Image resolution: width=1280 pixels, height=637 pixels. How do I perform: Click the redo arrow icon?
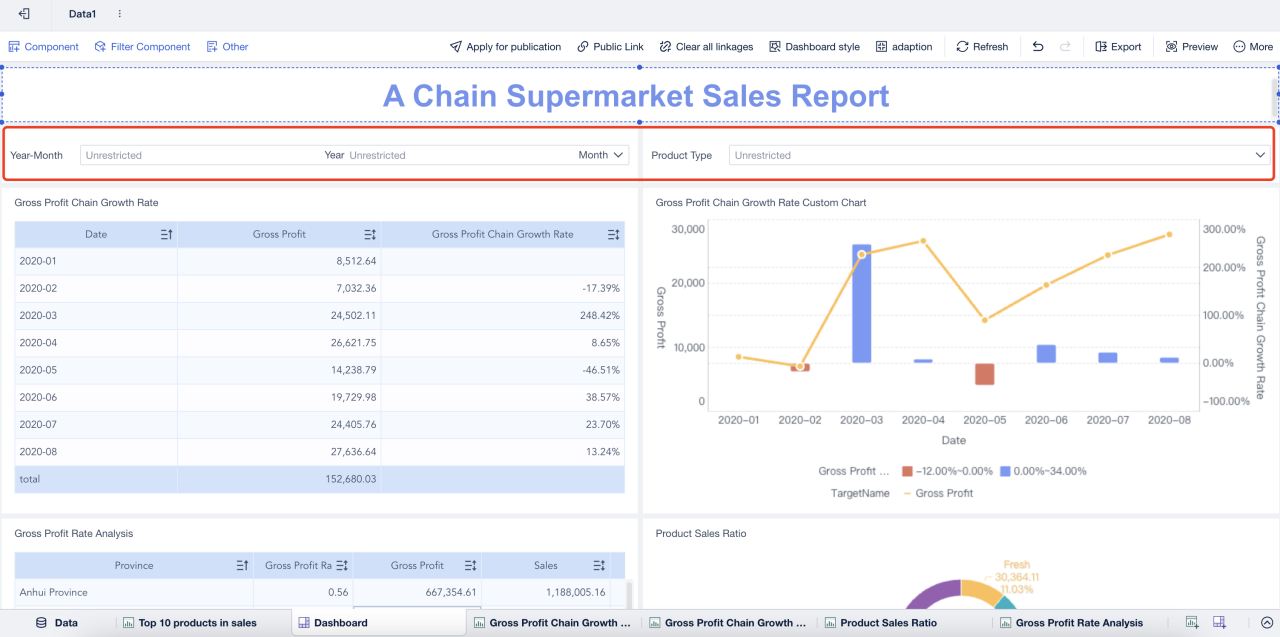tap(1065, 47)
